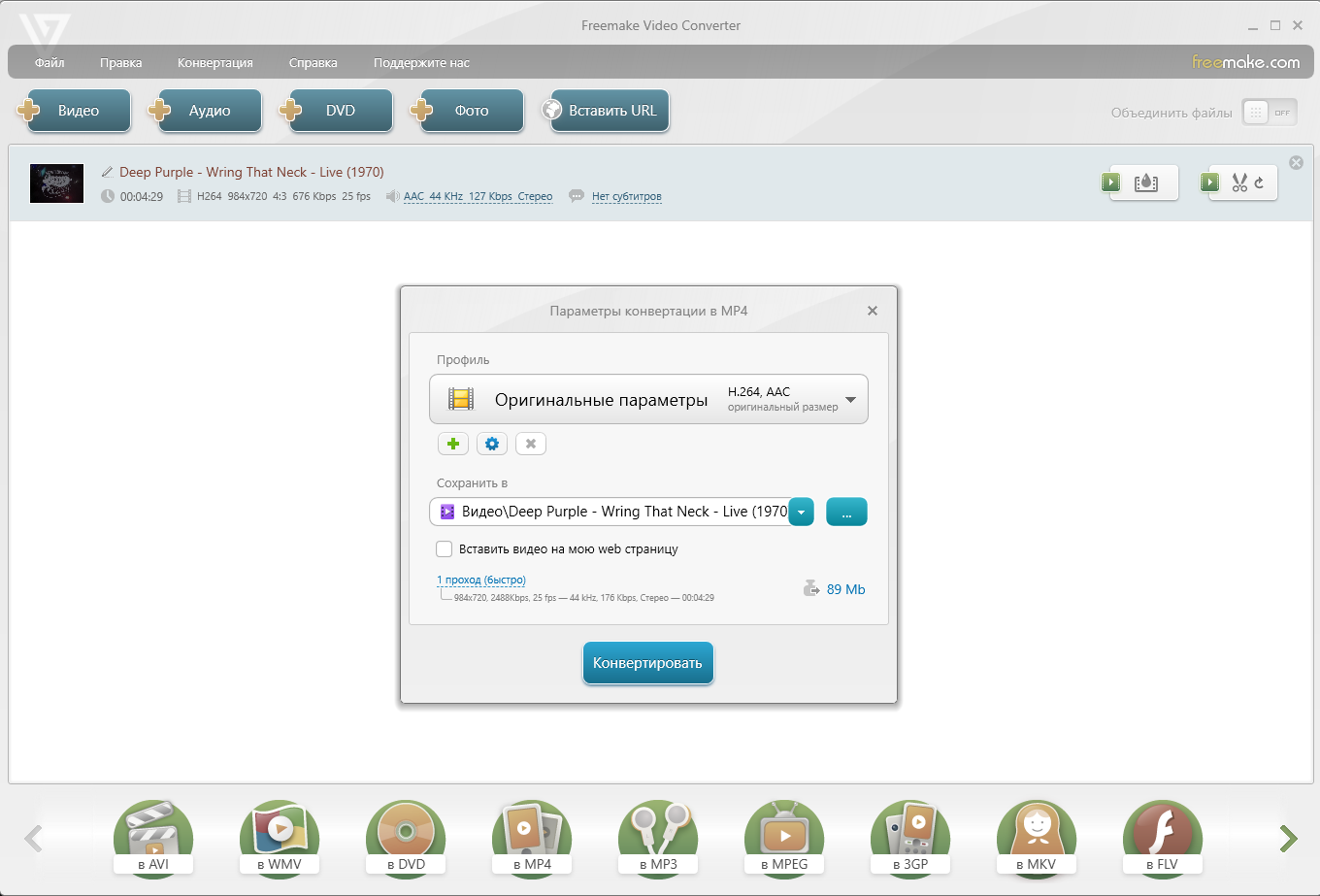The height and width of the screenshot is (896, 1320).
Task: Remove the file with the round X icon
Action: tap(1296, 162)
